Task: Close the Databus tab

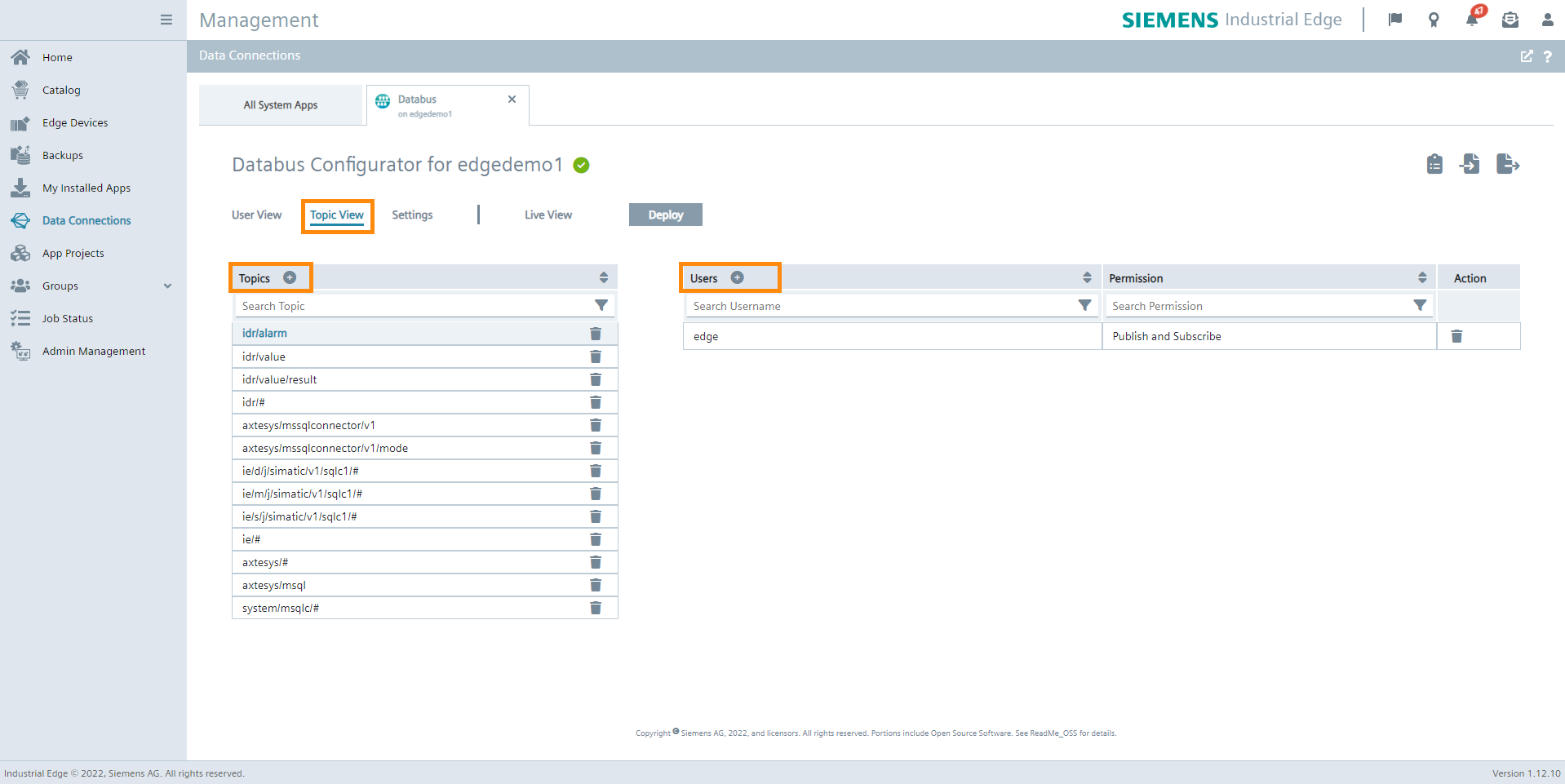Action: pyautogui.click(x=512, y=100)
